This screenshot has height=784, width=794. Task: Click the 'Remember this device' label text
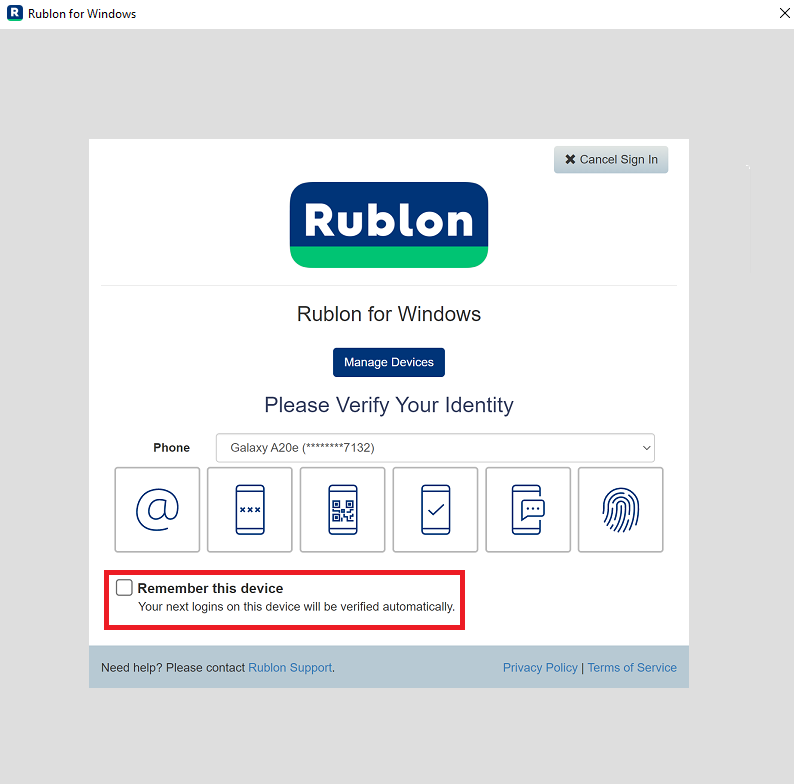(x=210, y=588)
